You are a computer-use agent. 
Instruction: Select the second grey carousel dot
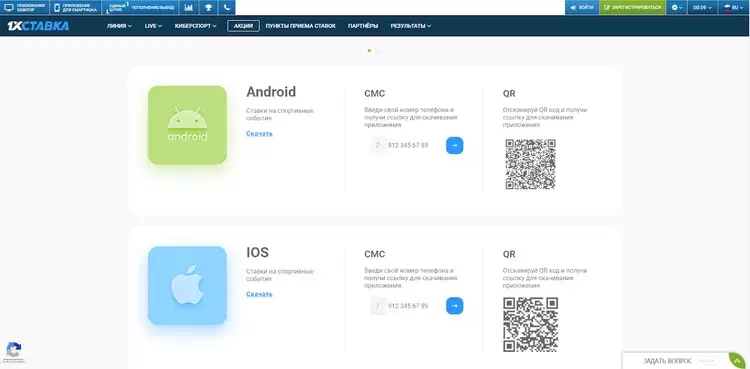(x=376, y=50)
